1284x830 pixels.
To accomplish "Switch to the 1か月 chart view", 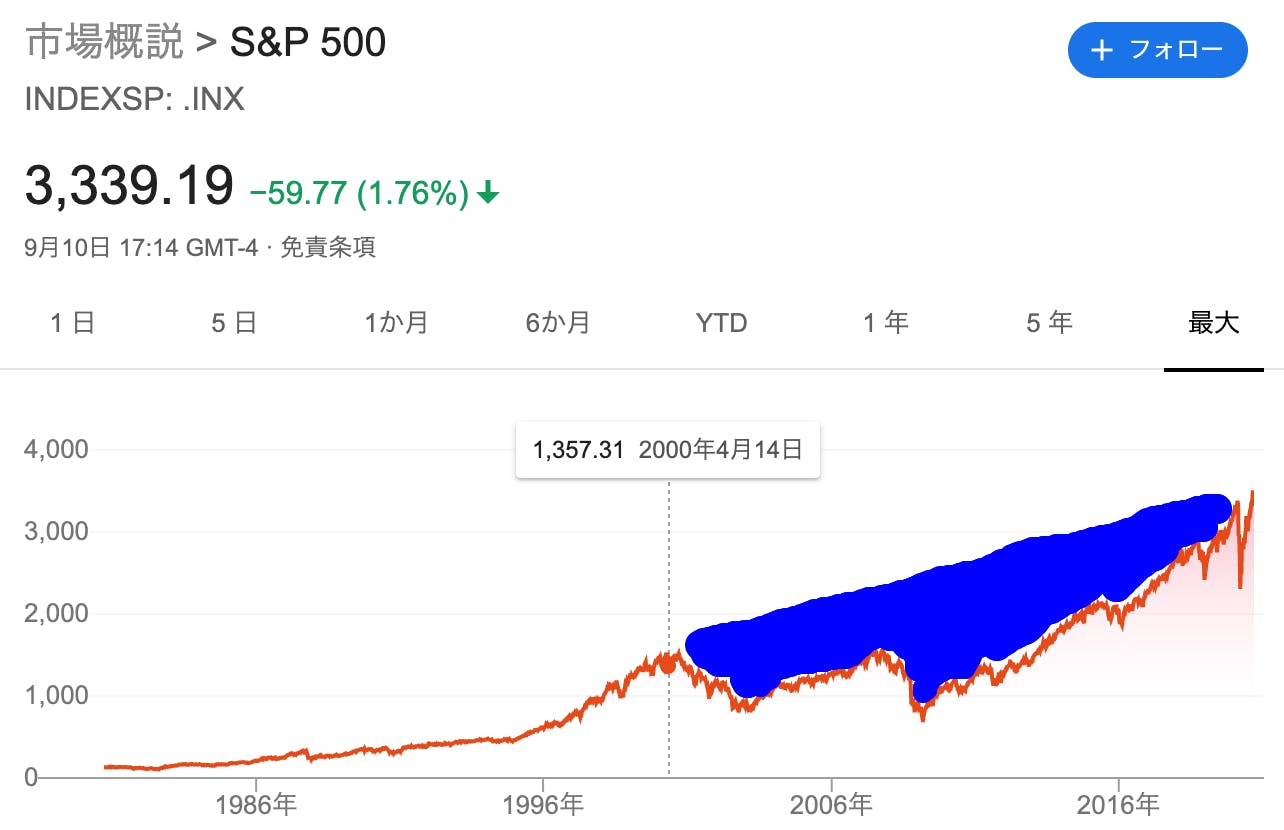I will [396, 322].
